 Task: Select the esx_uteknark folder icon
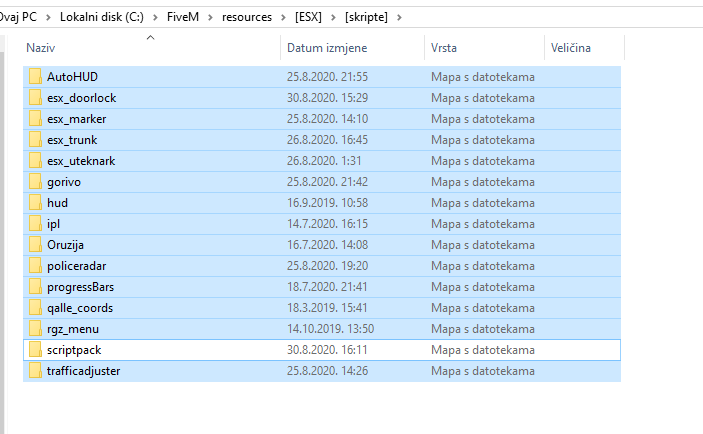tap(35, 161)
